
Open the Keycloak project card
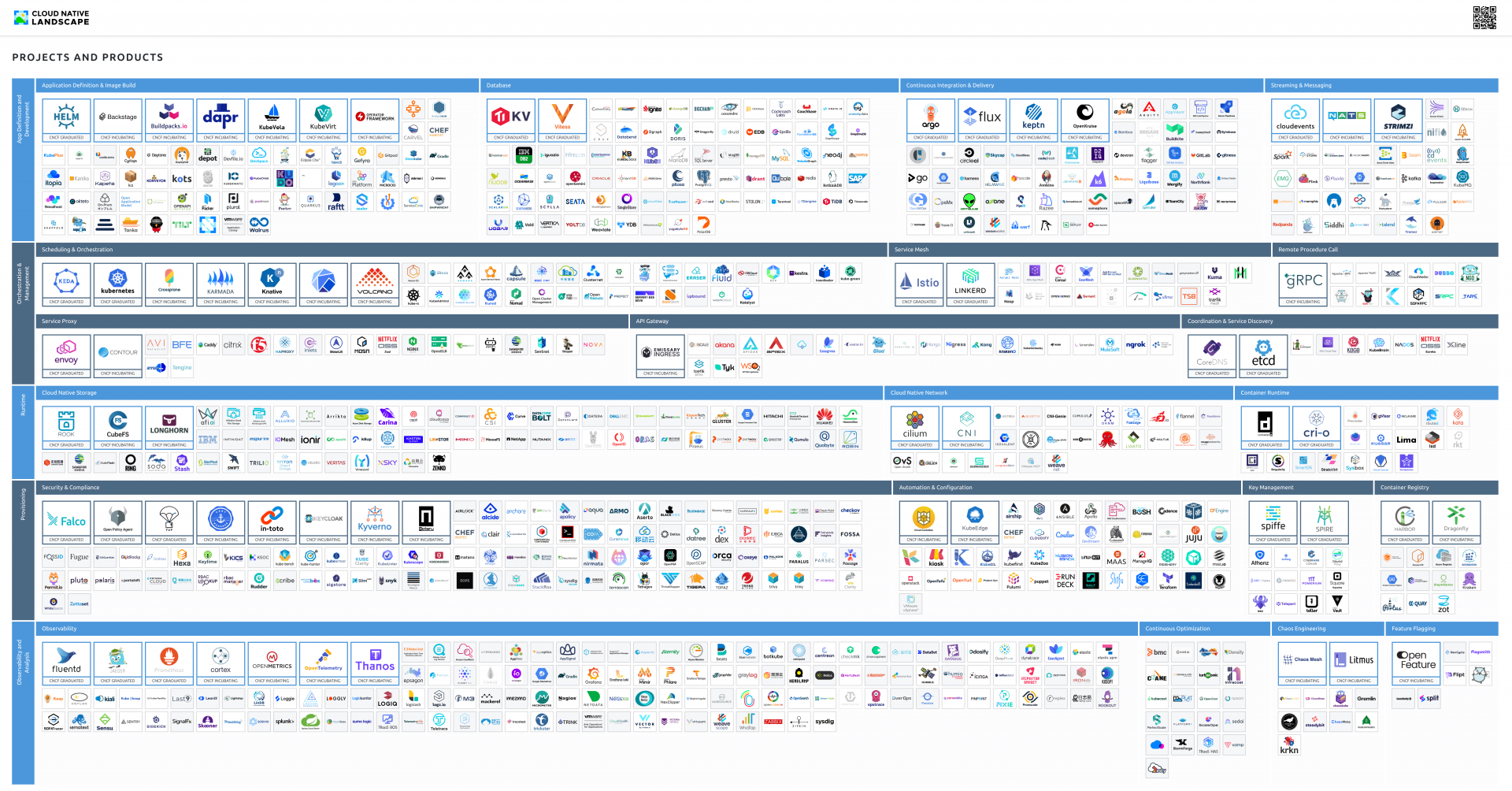point(323,522)
